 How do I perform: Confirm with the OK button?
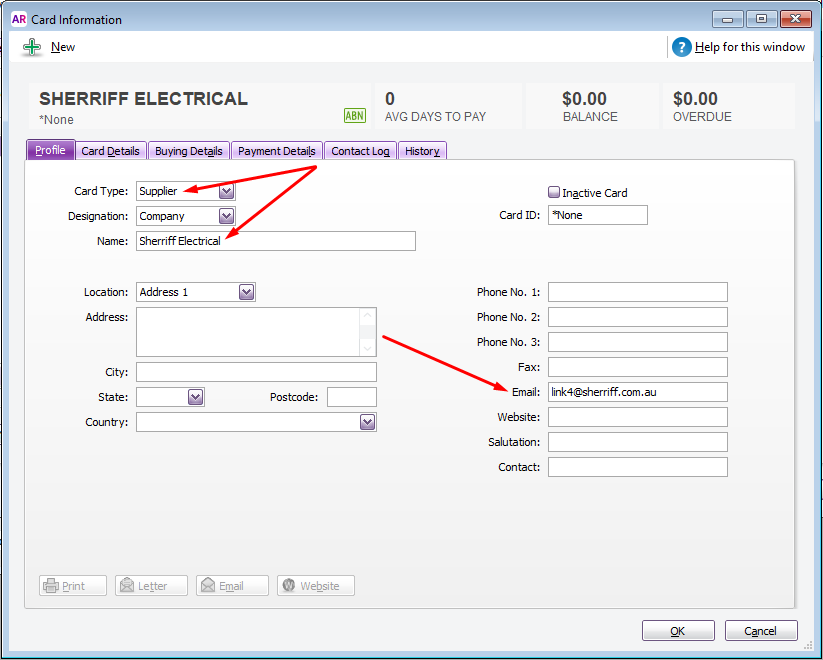678,631
